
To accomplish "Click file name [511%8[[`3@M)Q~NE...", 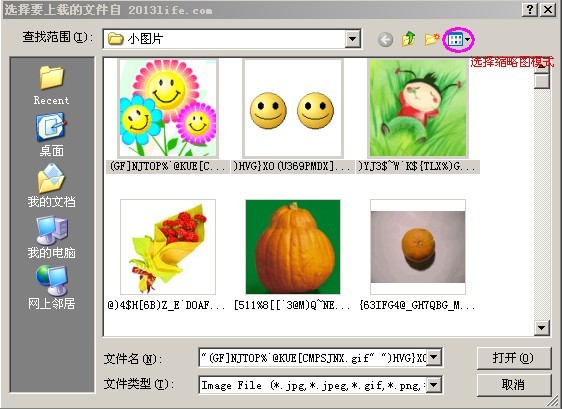I will pyautogui.click(x=292, y=305).
